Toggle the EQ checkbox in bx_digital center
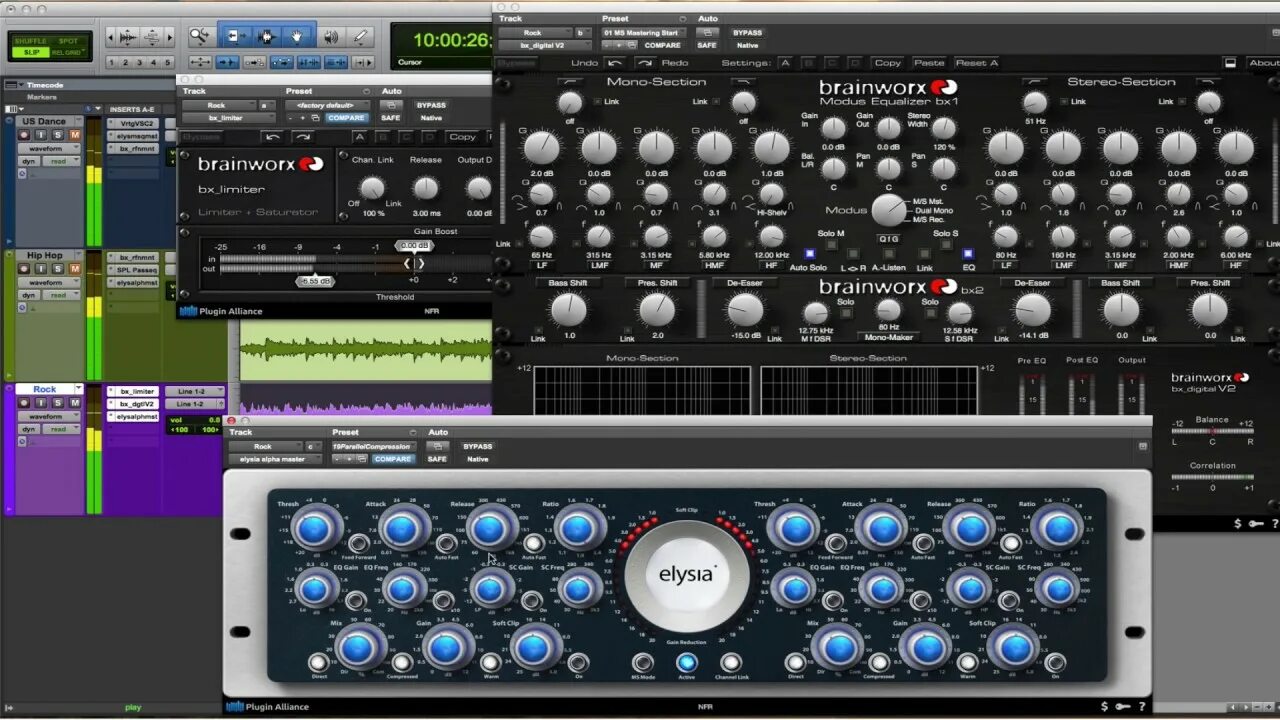The width and height of the screenshot is (1280, 720). [x=967, y=254]
